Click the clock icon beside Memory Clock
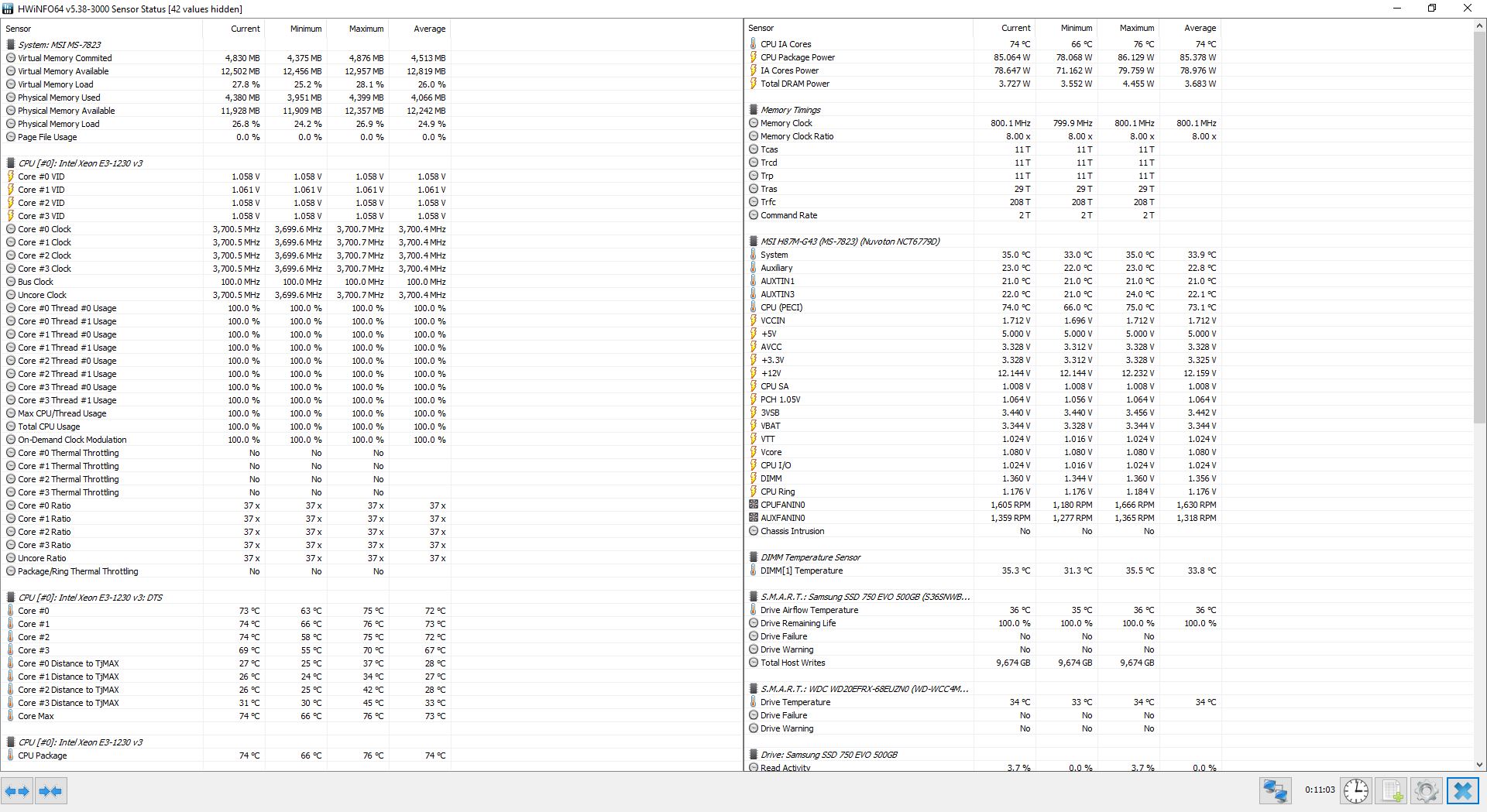 pos(754,123)
